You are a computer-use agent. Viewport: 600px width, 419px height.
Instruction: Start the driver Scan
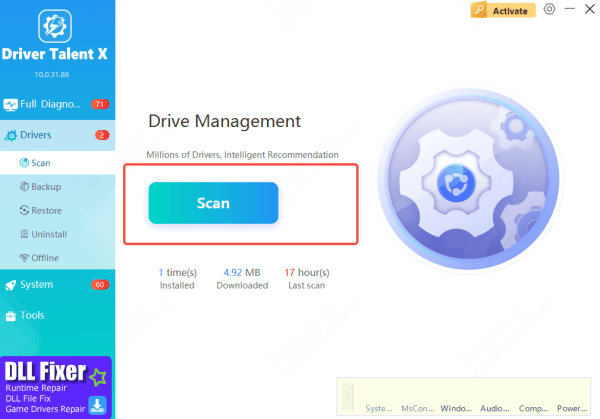click(x=213, y=203)
